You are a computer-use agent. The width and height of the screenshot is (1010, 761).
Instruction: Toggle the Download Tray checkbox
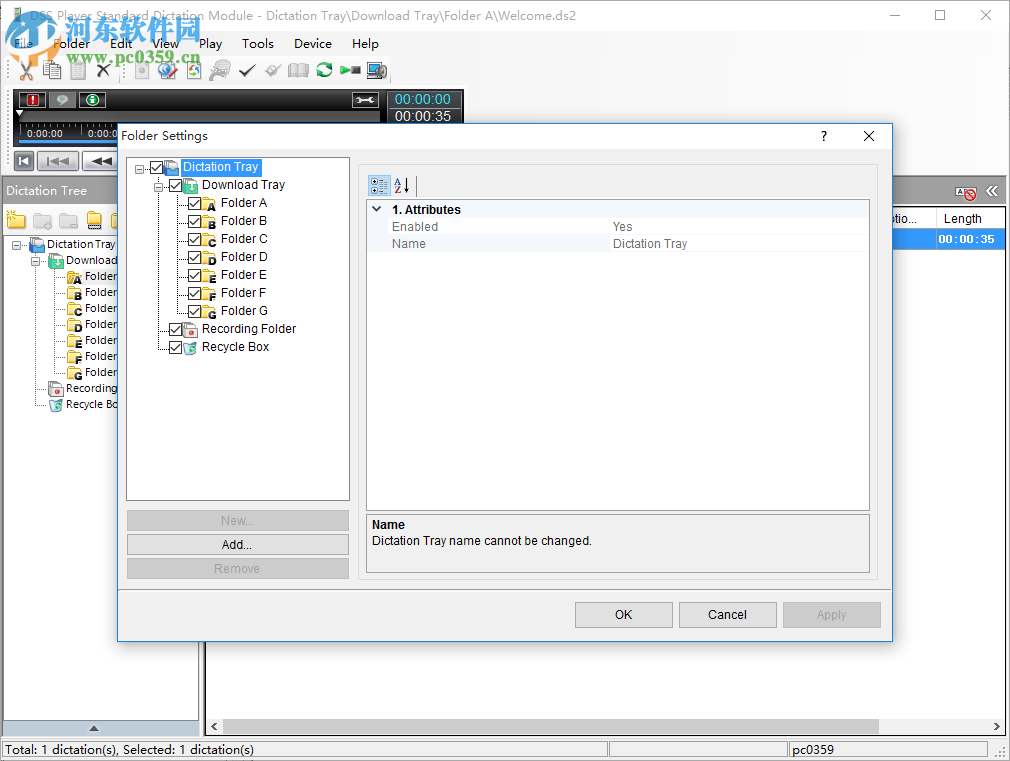point(175,186)
